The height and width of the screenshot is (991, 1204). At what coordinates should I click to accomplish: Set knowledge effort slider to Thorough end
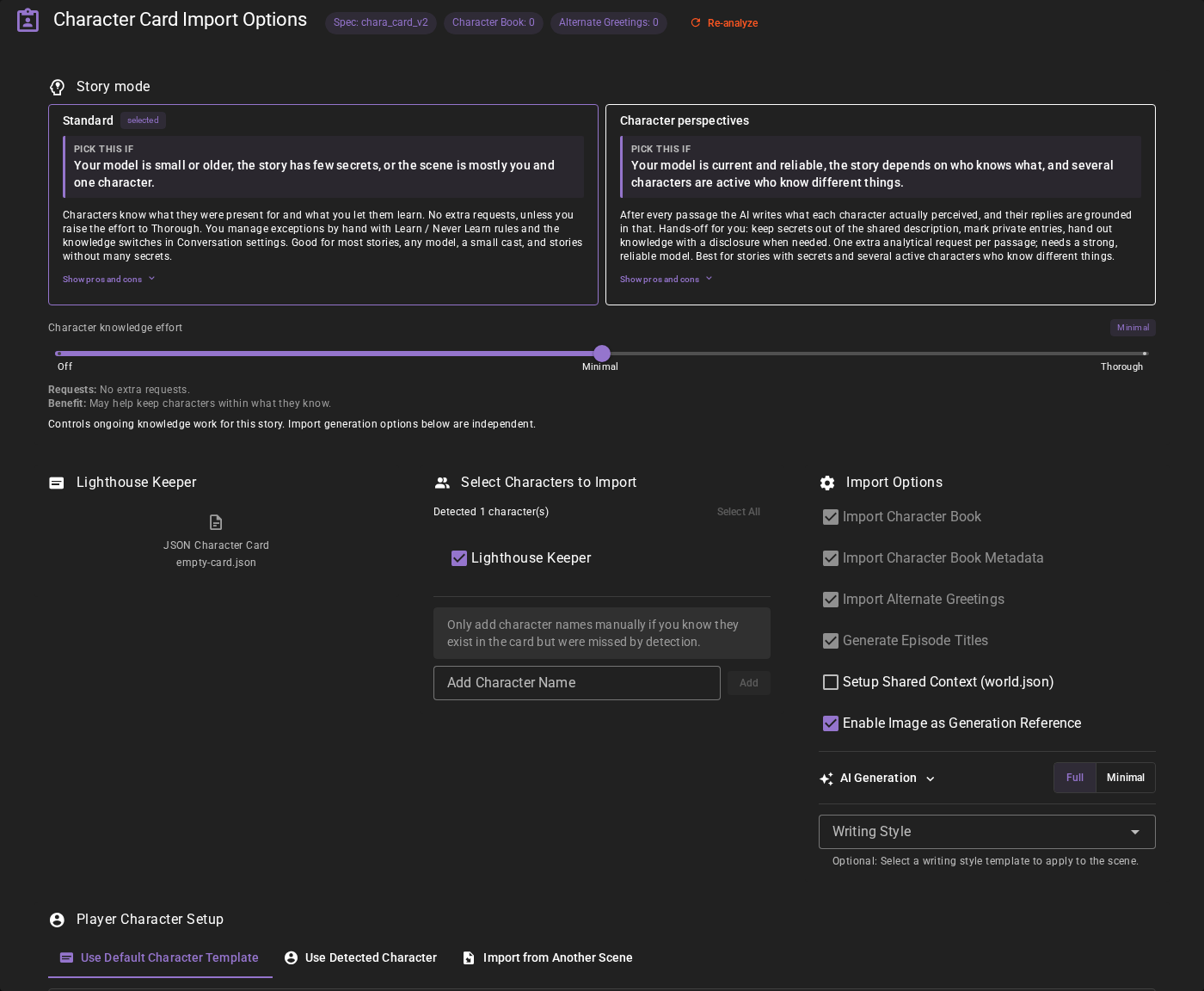point(1145,354)
